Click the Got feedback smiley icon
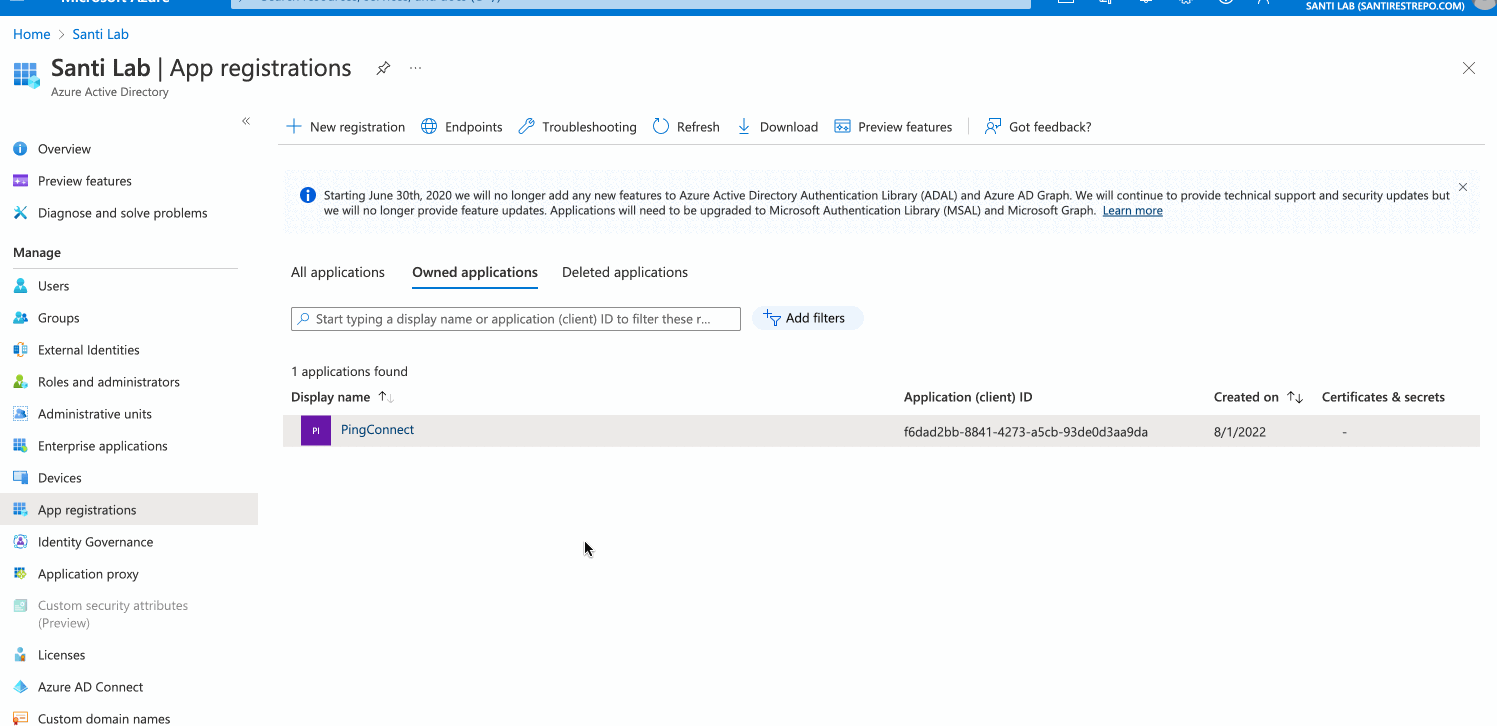This screenshot has height=726, width=1497. coord(991,126)
